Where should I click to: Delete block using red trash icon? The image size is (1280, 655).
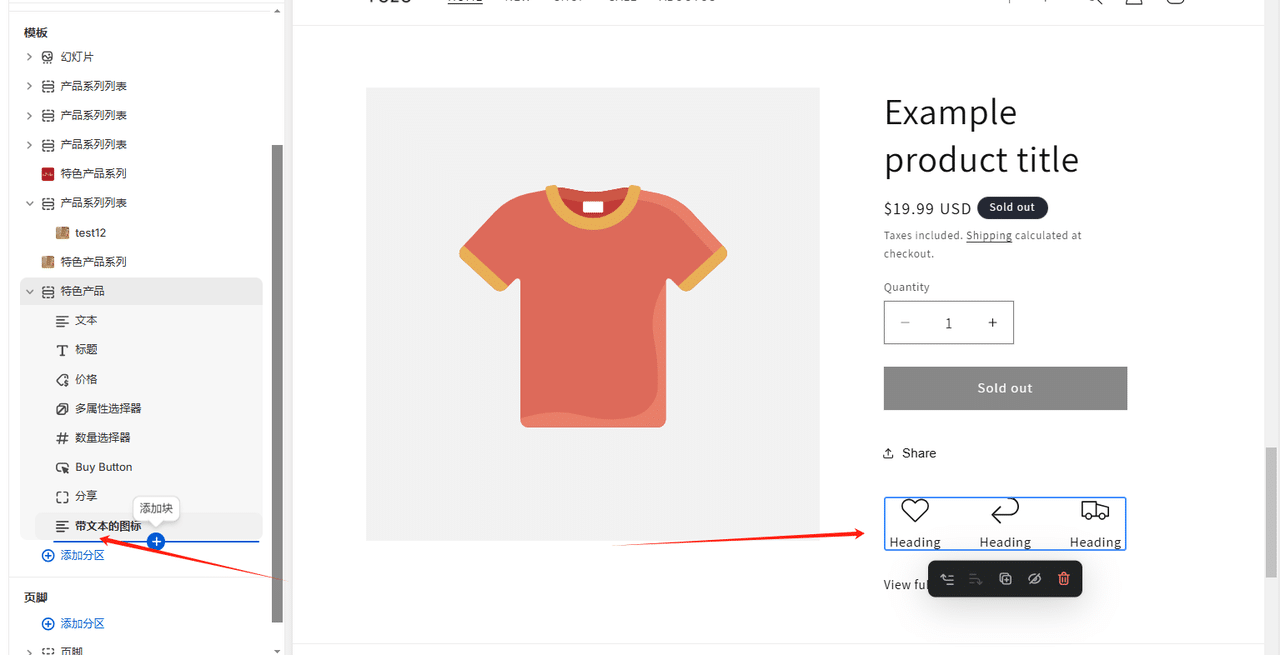point(1063,579)
